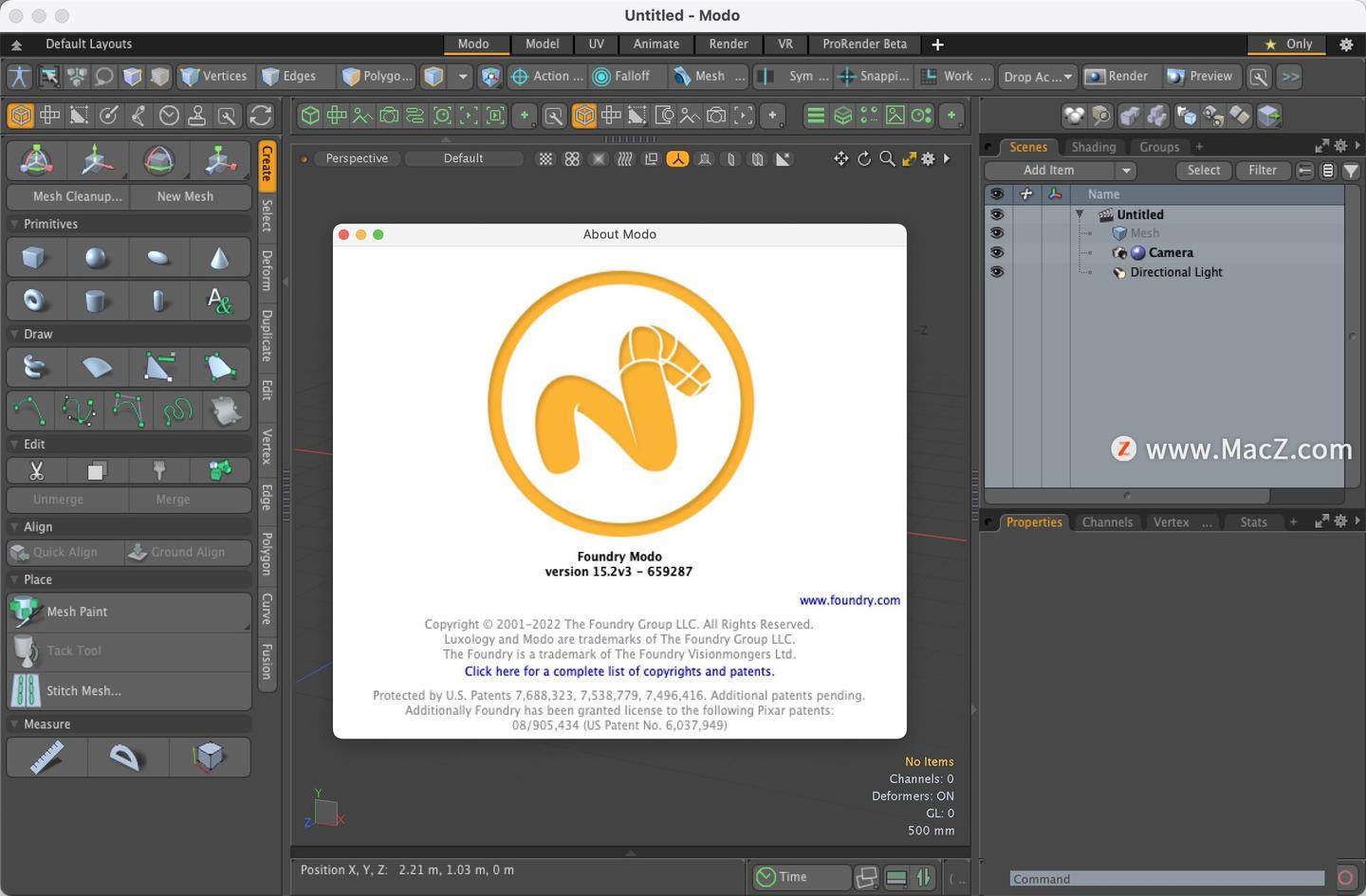
Task: Select the Sphere primitive tool
Action: tap(97, 257)
